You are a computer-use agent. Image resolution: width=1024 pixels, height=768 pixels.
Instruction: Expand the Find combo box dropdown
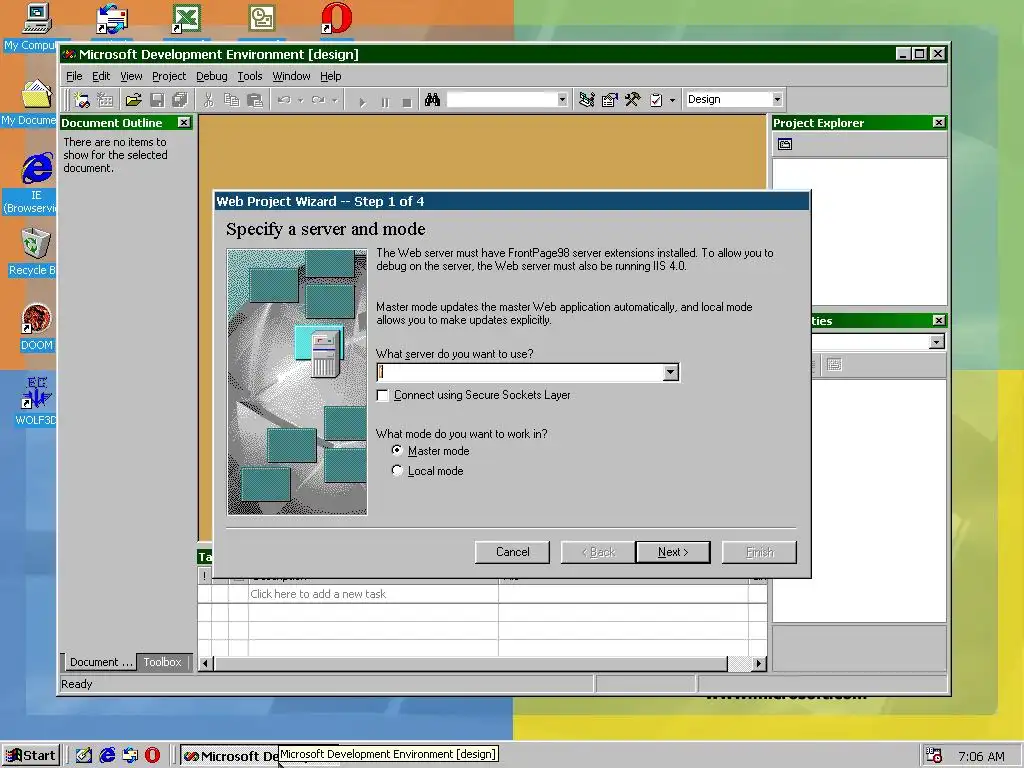tap(562, 100)
